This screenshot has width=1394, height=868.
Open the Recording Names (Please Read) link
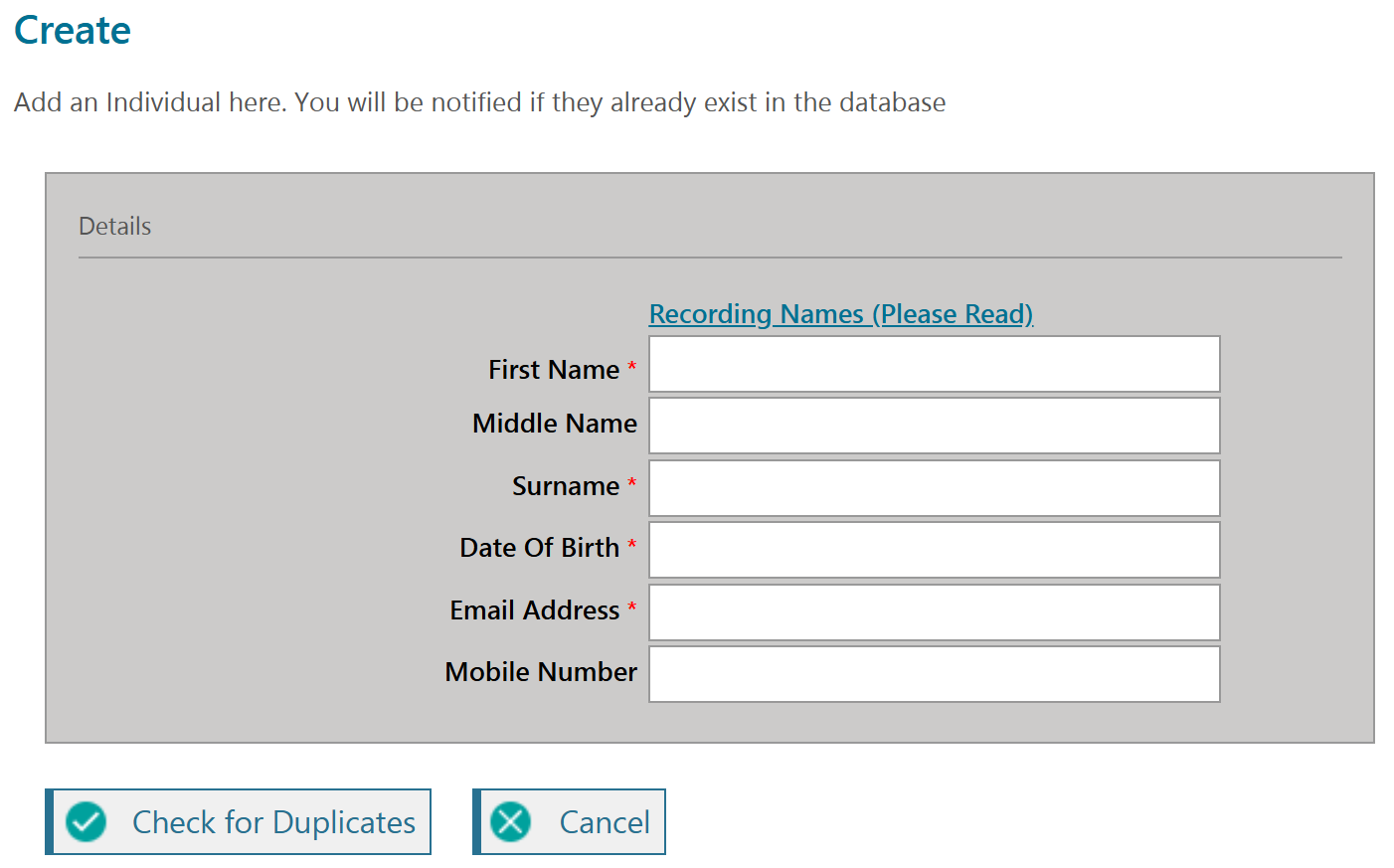click(840, 314)
